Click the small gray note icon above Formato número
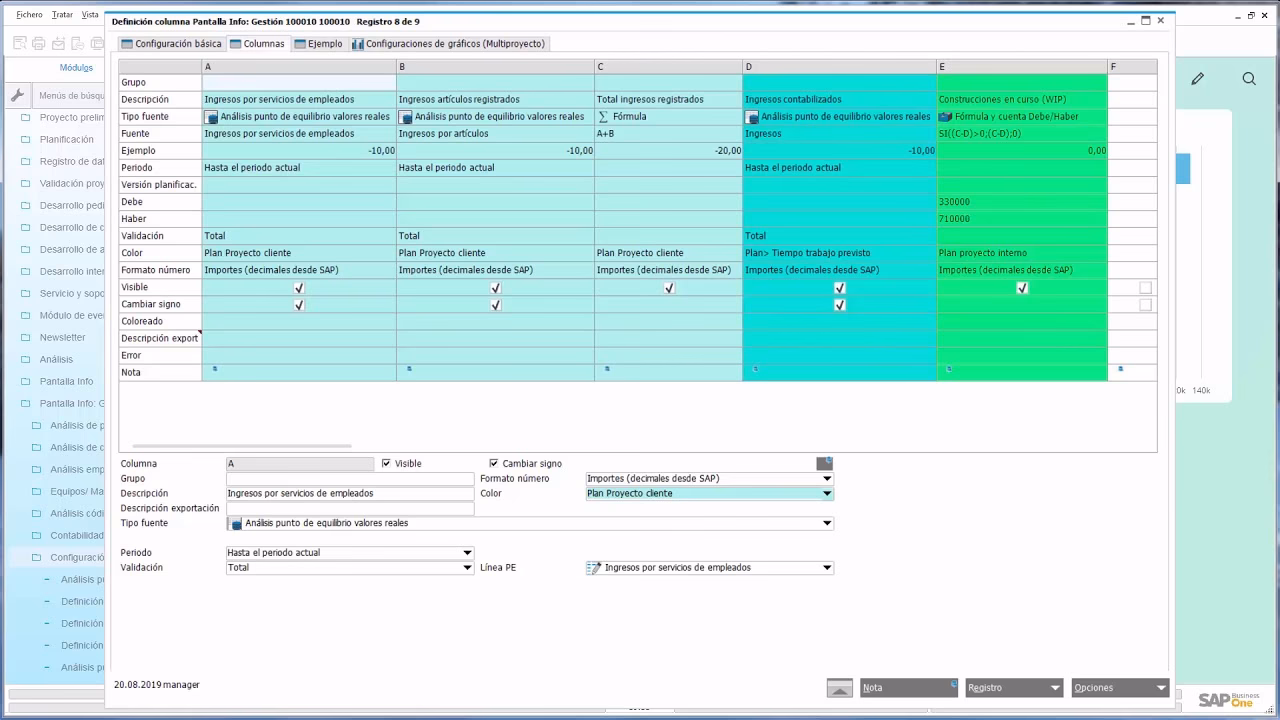The image size is (1280, 720). click(824, 463)
